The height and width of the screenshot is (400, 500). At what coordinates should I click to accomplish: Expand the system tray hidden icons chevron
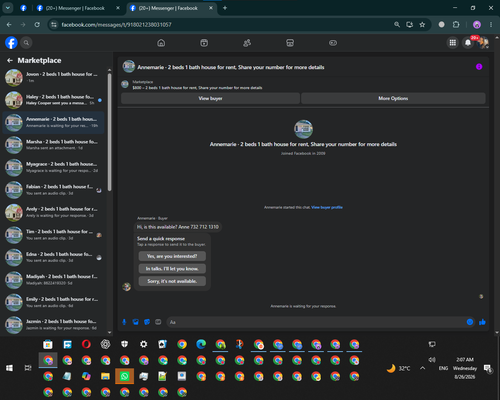pyautogui.click(x=422, y=368)
